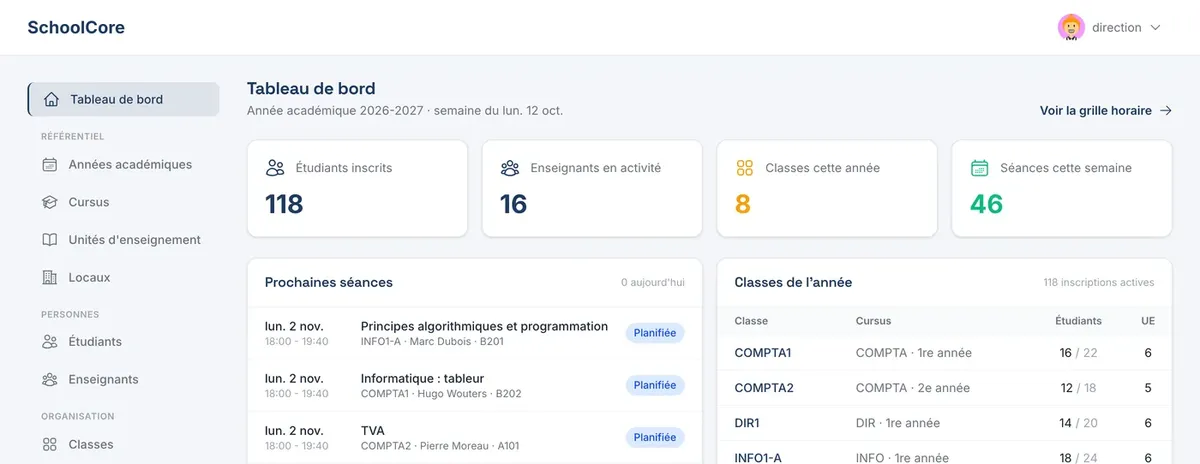Click the group icon beside Enseignants menu

pyautogui.click(x=50, y=379)
